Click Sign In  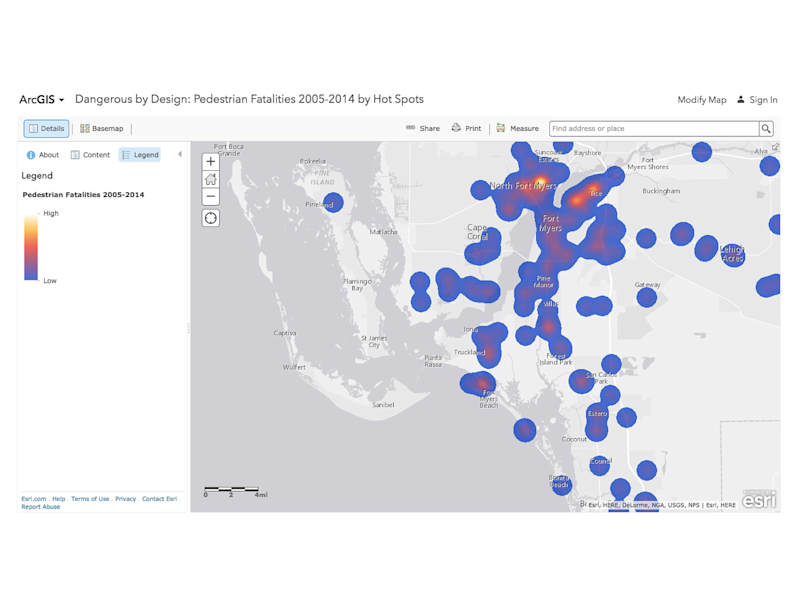tap(757, 100)
